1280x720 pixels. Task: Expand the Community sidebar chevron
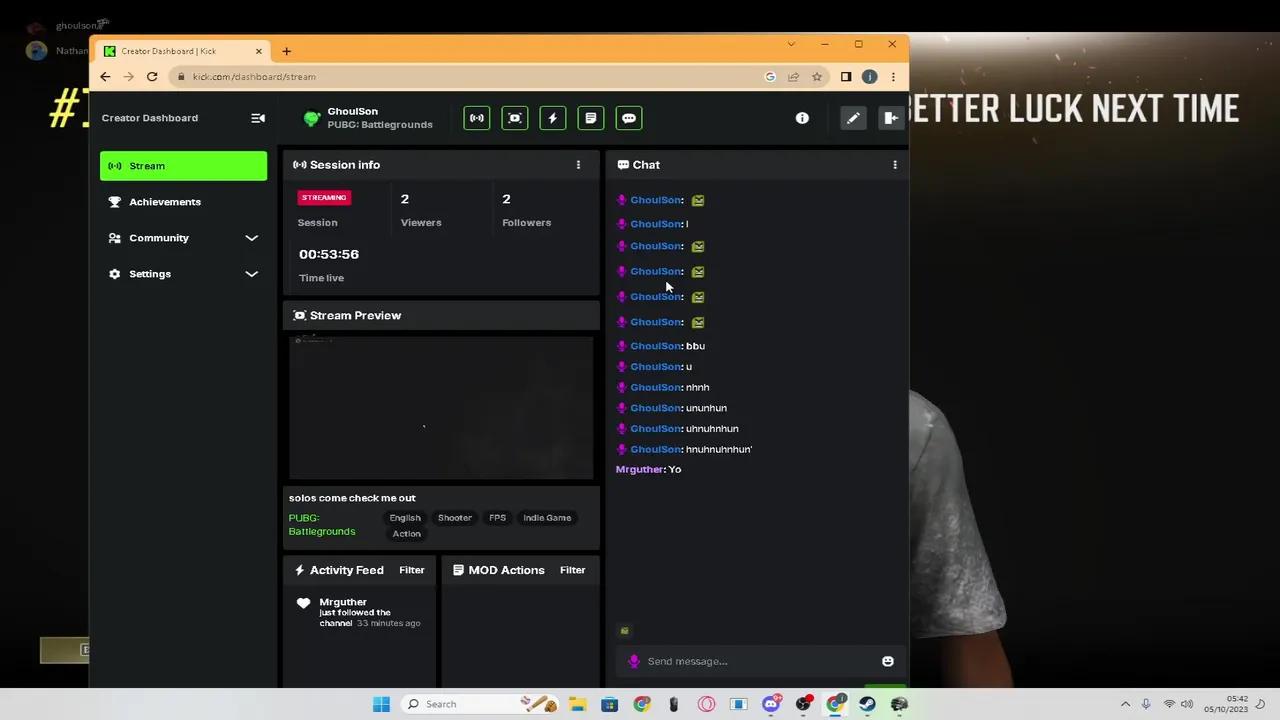pyautogui.click(x=252, y=238)
